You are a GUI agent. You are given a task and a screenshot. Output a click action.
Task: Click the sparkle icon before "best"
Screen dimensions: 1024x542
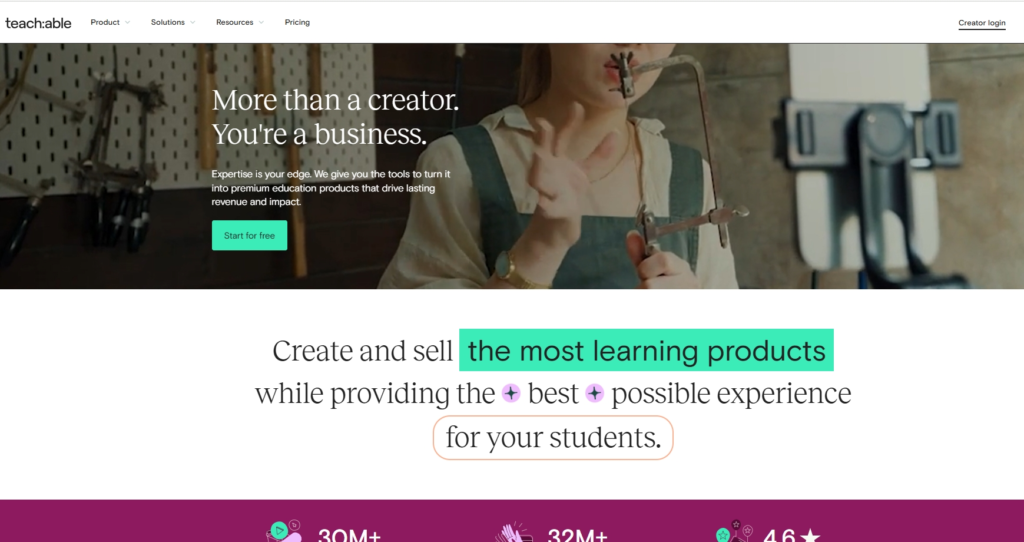coord(511,394)
